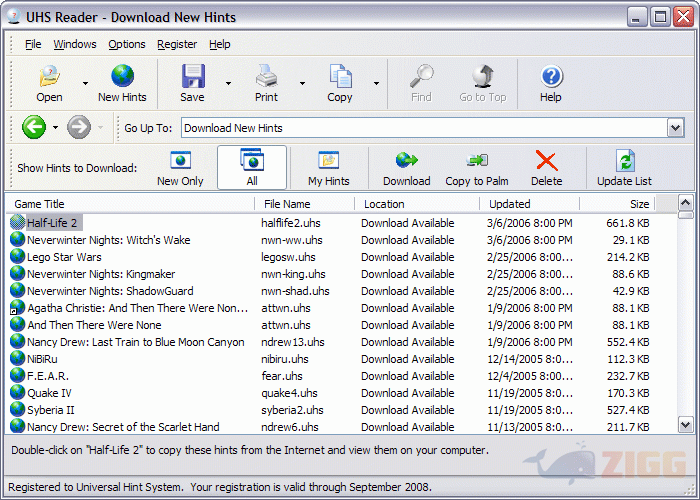This screenshot has width=700, height=500.
Task: Expand the Copy button dropdown arrow
Action: pyautogui.click(x=376, y=83)
